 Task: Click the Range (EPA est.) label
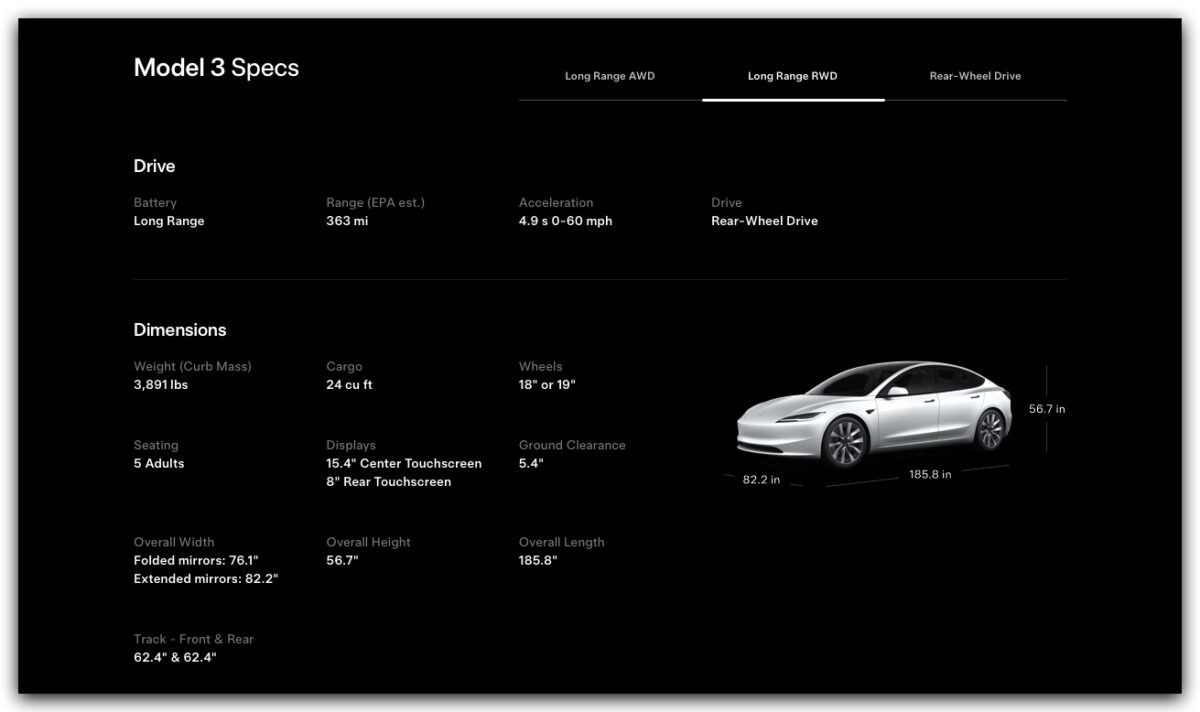375,203
